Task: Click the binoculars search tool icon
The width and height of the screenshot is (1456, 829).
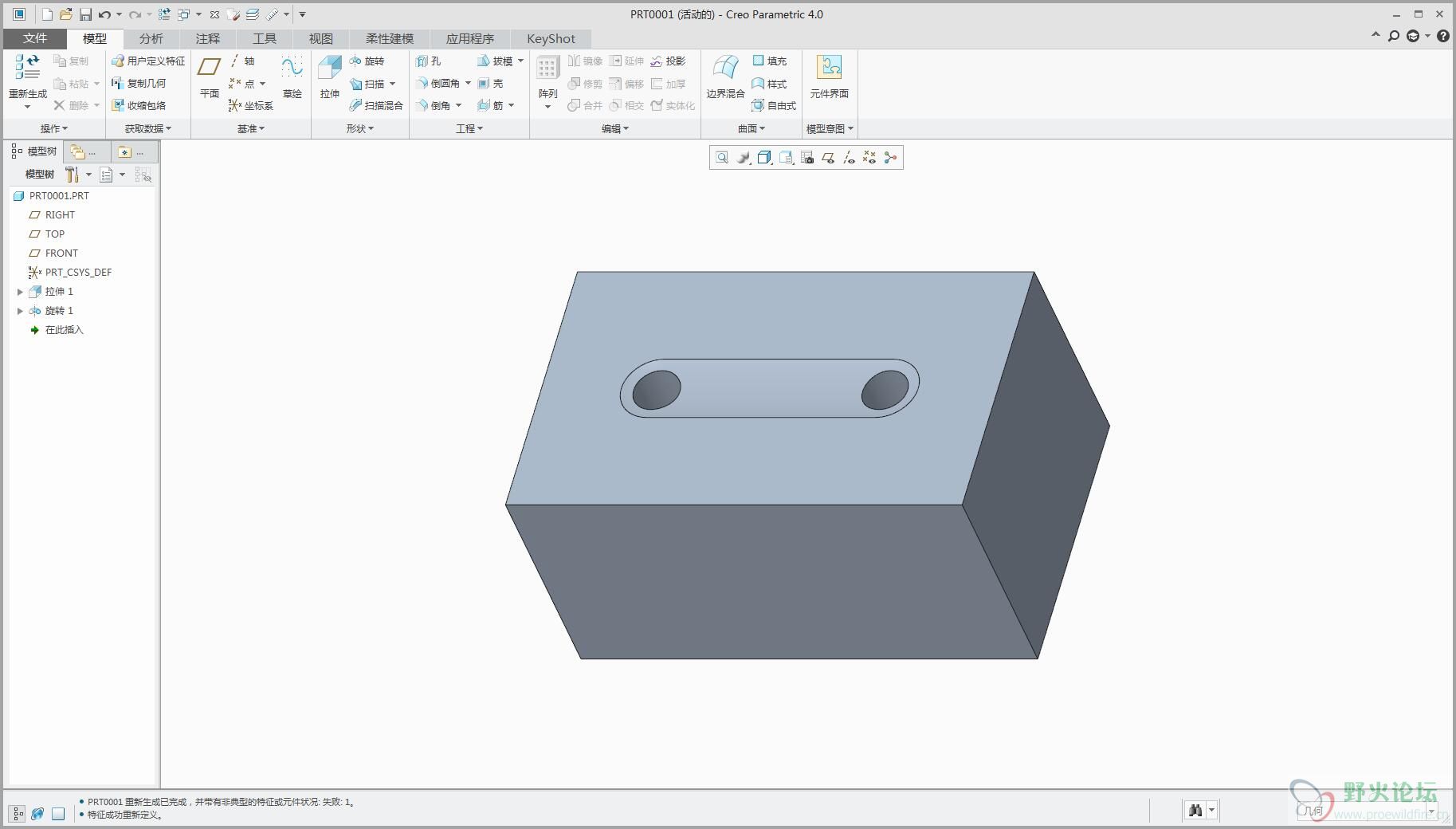Action: tap(1195, 811)
